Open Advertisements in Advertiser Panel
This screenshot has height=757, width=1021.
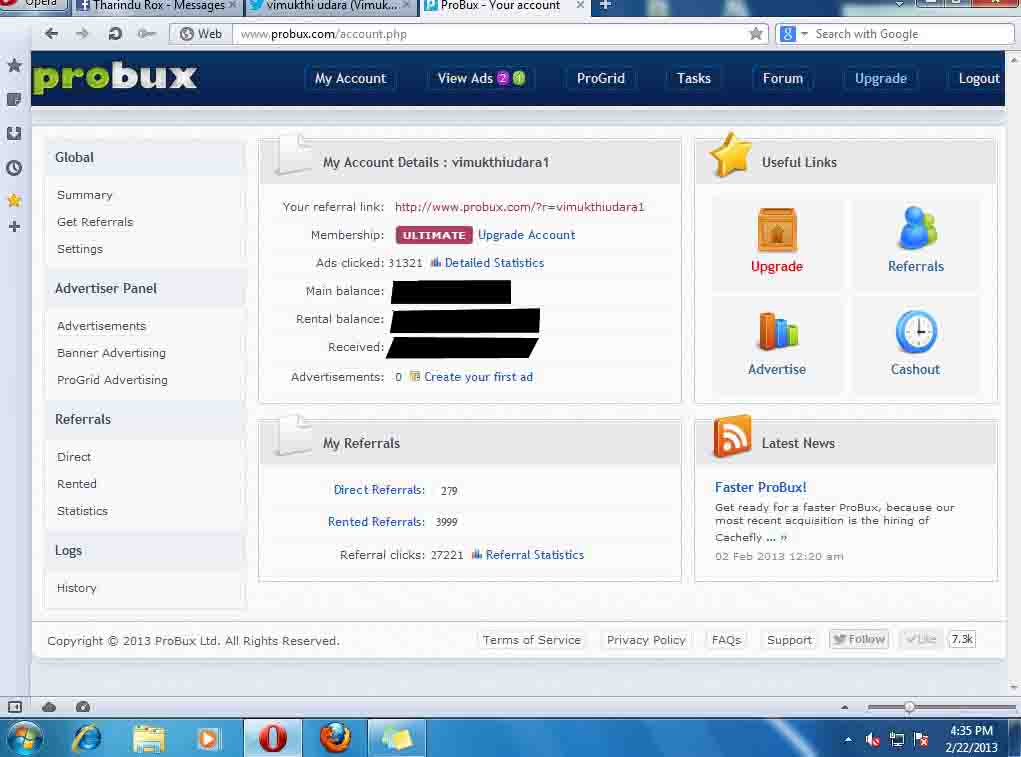pyautogui.click(x=102, y=325)
